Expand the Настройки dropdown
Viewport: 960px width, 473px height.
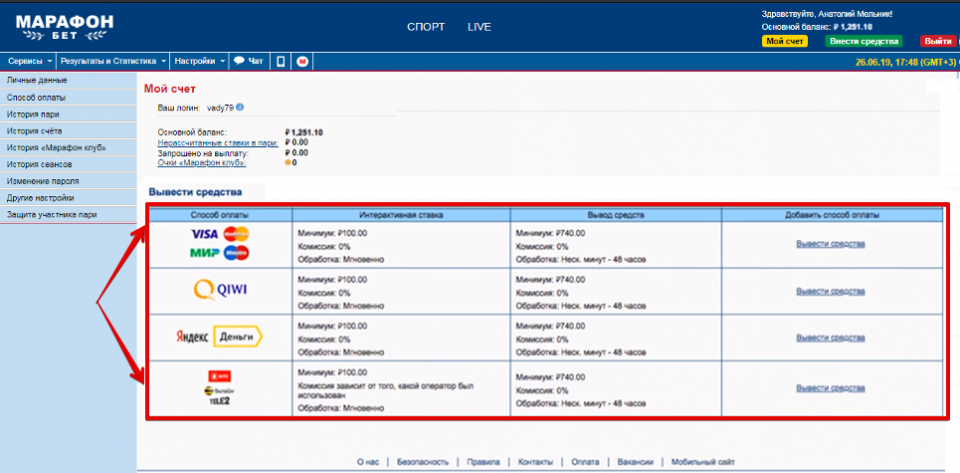(200, 61)
